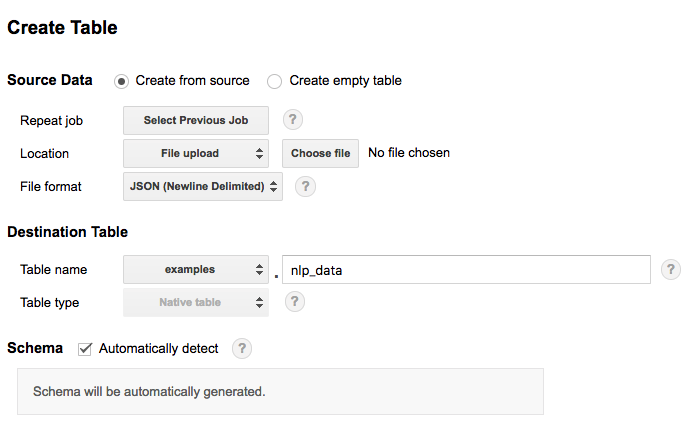699x430 pixels.
Task: Choose the Create empty table option
Action: tap(274, 81)
